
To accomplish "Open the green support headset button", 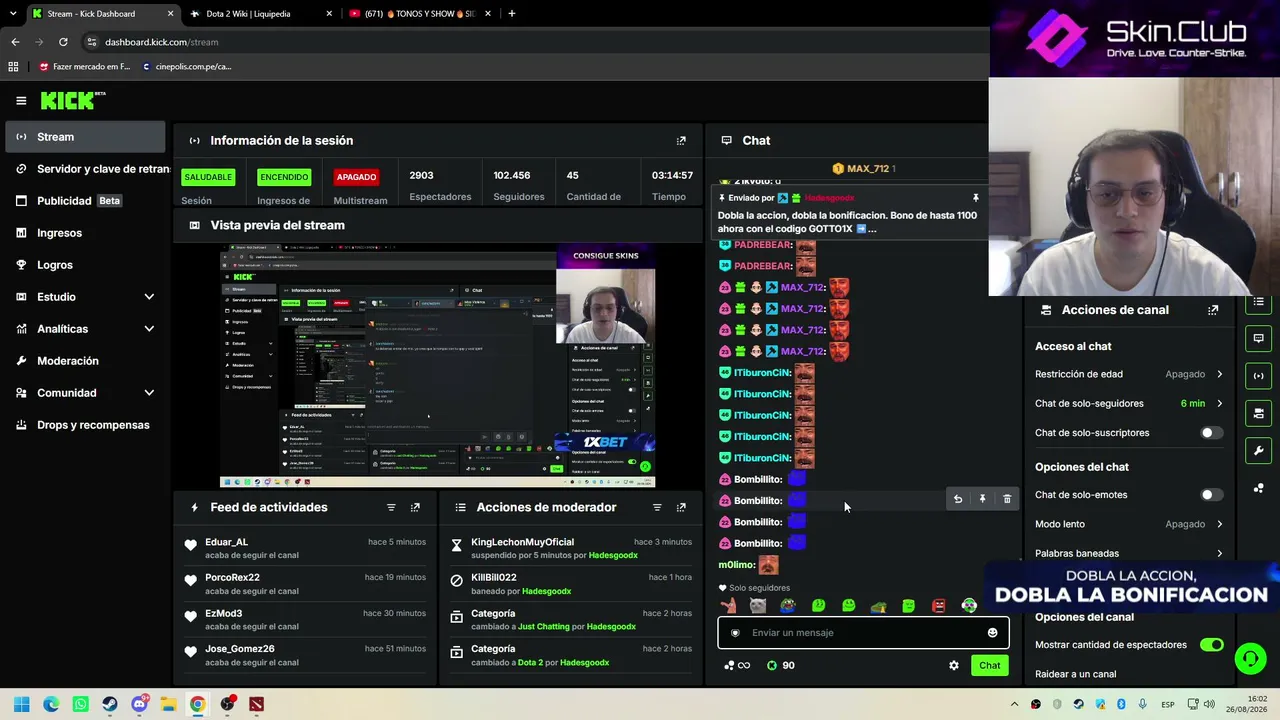I will pos(1250,659).
